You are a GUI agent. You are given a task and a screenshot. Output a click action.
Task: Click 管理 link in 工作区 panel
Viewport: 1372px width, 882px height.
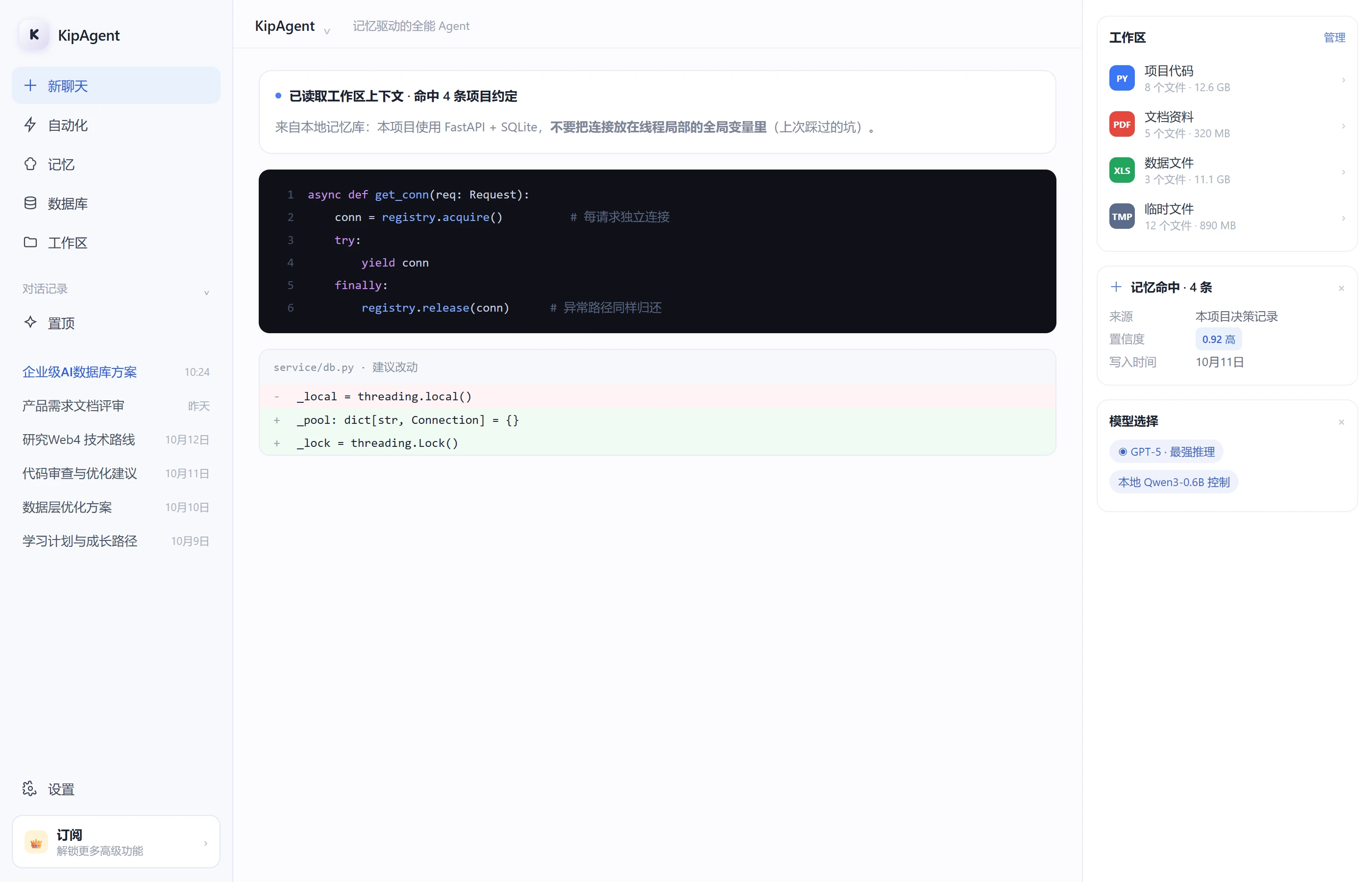pyautogui.click(x=1334, y=37)
